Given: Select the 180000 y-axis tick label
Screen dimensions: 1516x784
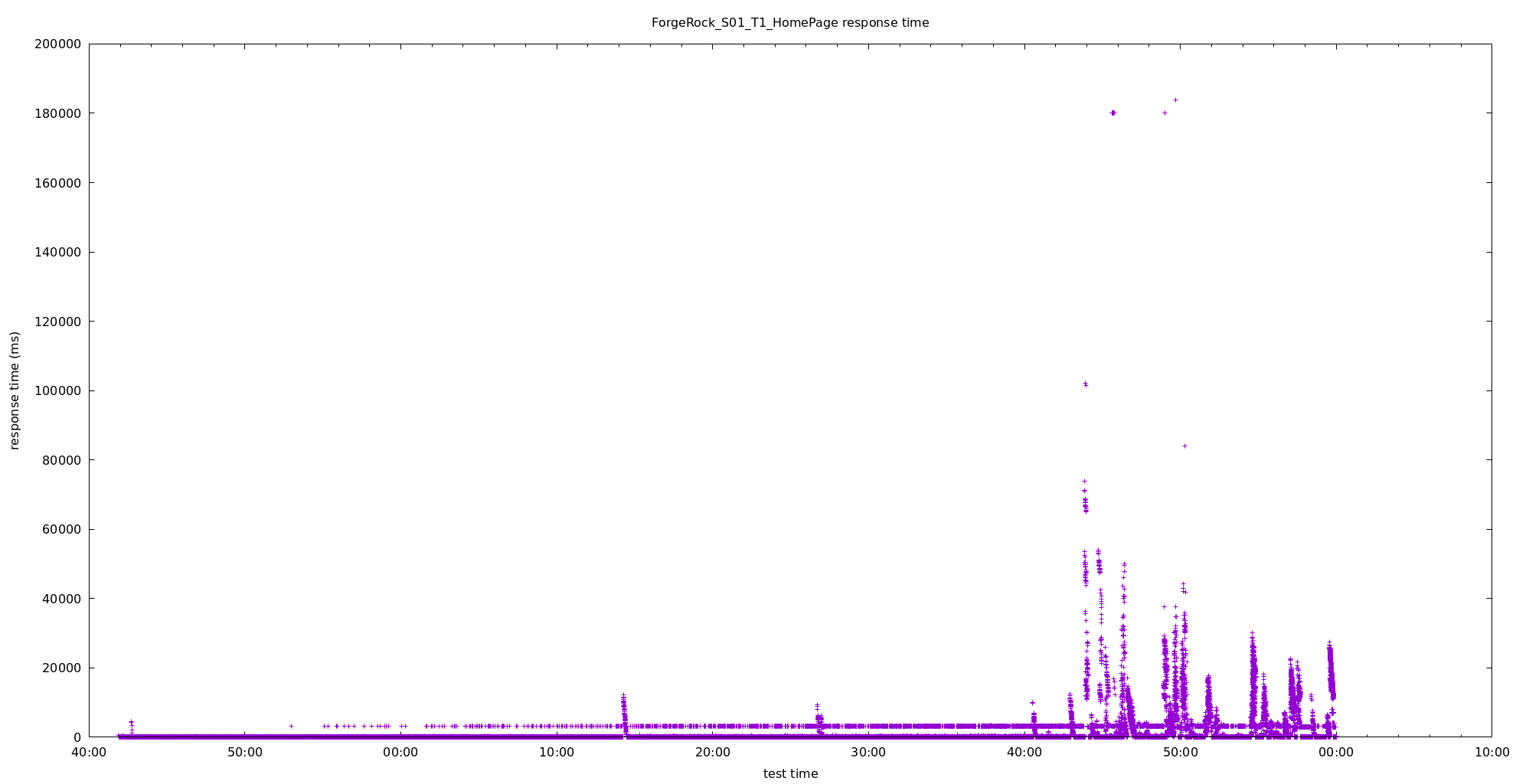Looking at the screenshot, I should pyautogui.click(x=58, y=113).
